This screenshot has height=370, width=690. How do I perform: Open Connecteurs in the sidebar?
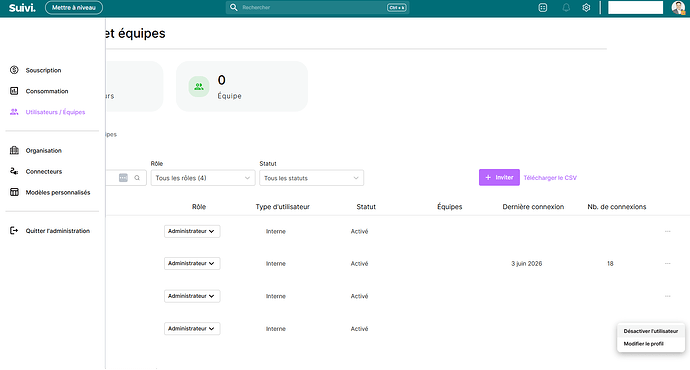coord(44,172)
